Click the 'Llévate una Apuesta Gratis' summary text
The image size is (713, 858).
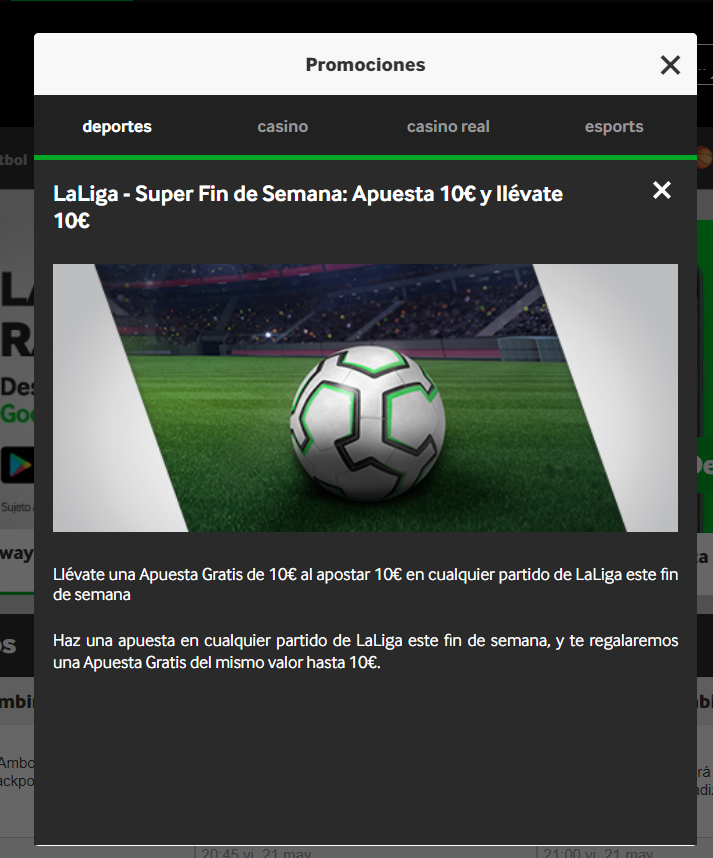(365, 584)
